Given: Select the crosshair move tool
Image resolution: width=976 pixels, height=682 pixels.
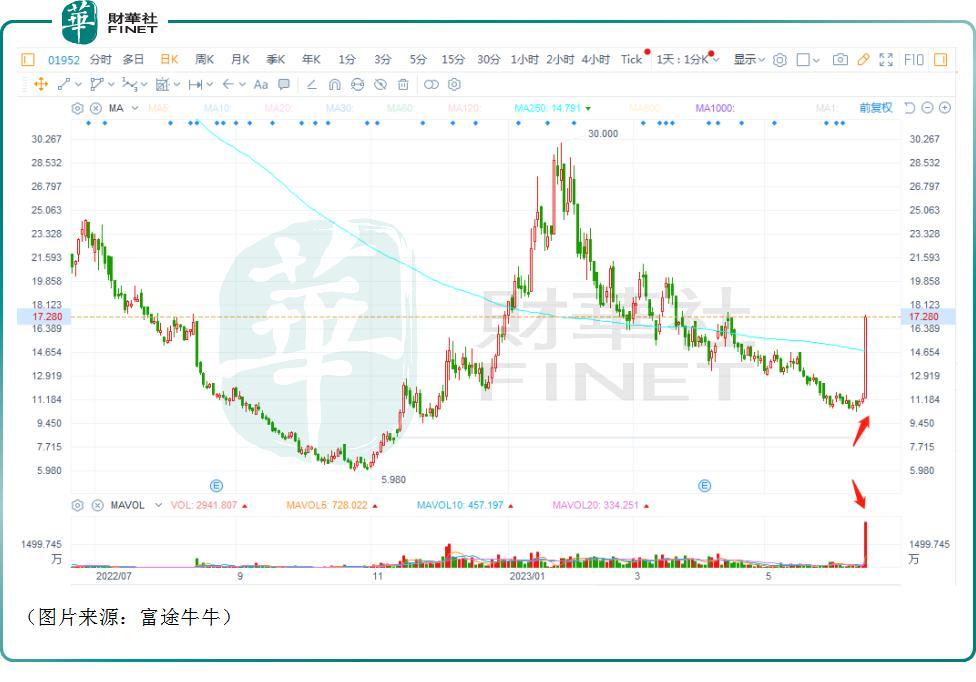Looking at the screenshot, I should point(40,84).
